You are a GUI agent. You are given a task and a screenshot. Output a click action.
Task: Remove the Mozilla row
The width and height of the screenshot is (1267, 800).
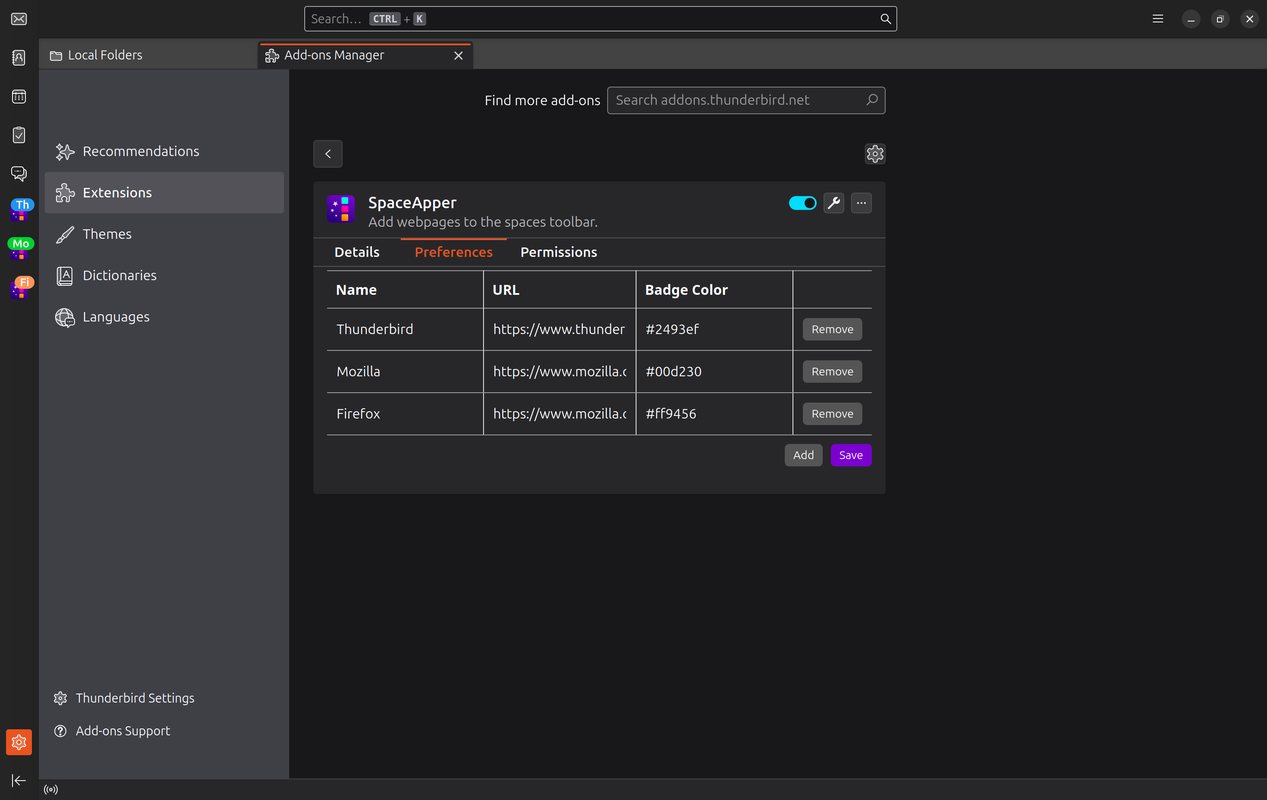click(x=832, y=371)
